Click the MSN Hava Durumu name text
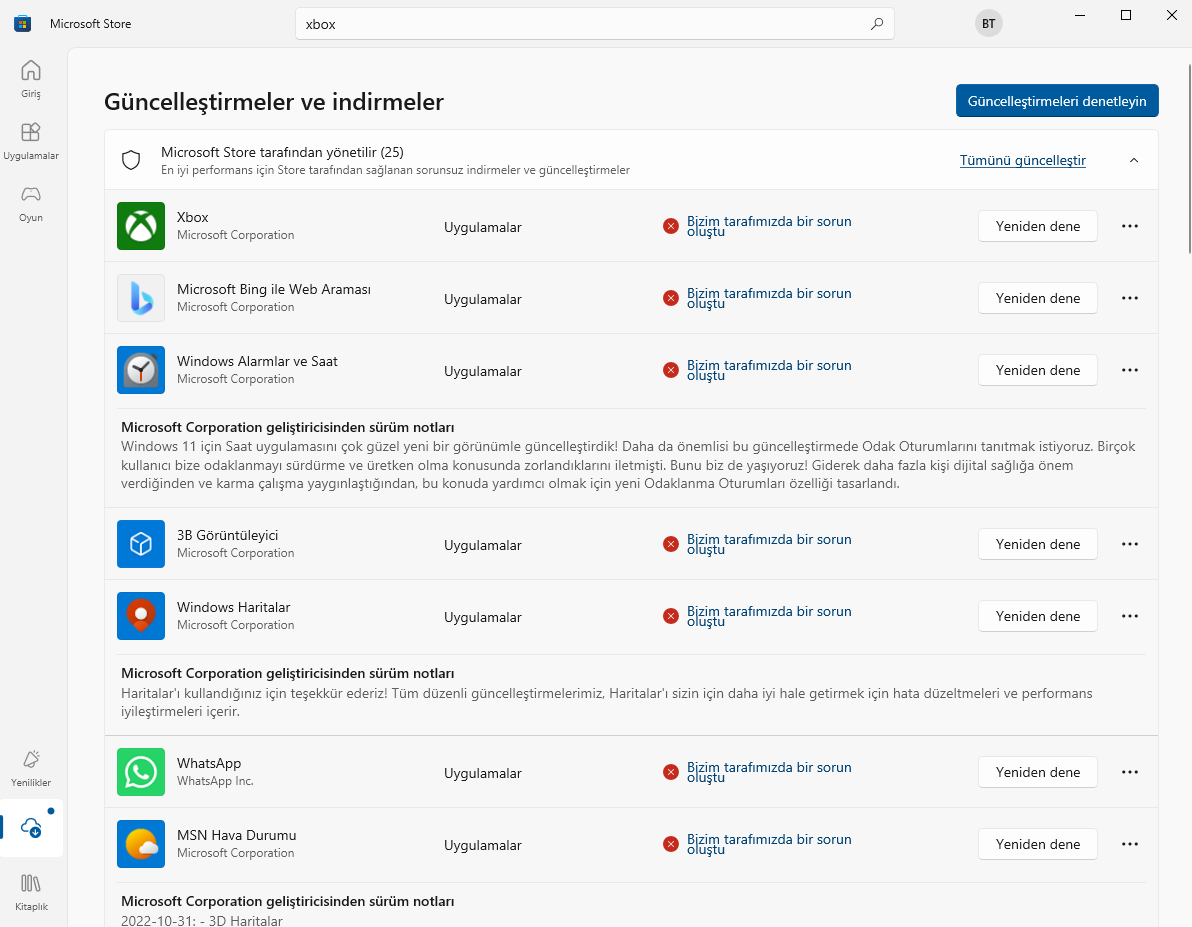This screenshot has height=927, width=1192. 236,835
